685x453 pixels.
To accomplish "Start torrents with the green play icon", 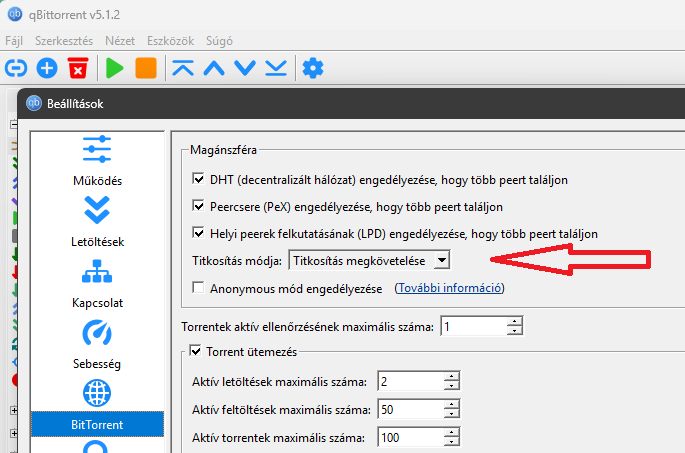I will [x=114, y=68].
